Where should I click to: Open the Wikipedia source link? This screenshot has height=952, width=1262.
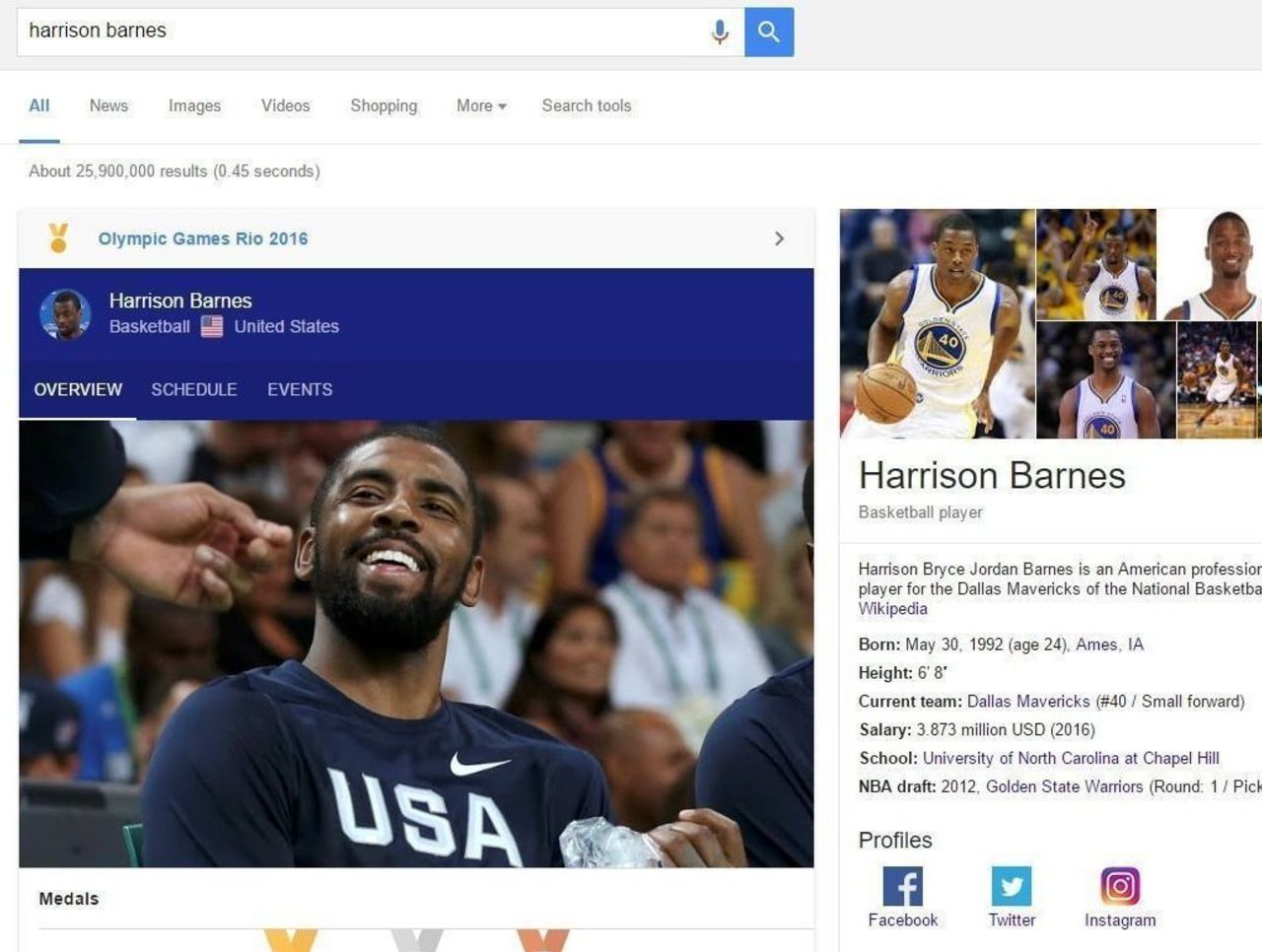point(892,609)
